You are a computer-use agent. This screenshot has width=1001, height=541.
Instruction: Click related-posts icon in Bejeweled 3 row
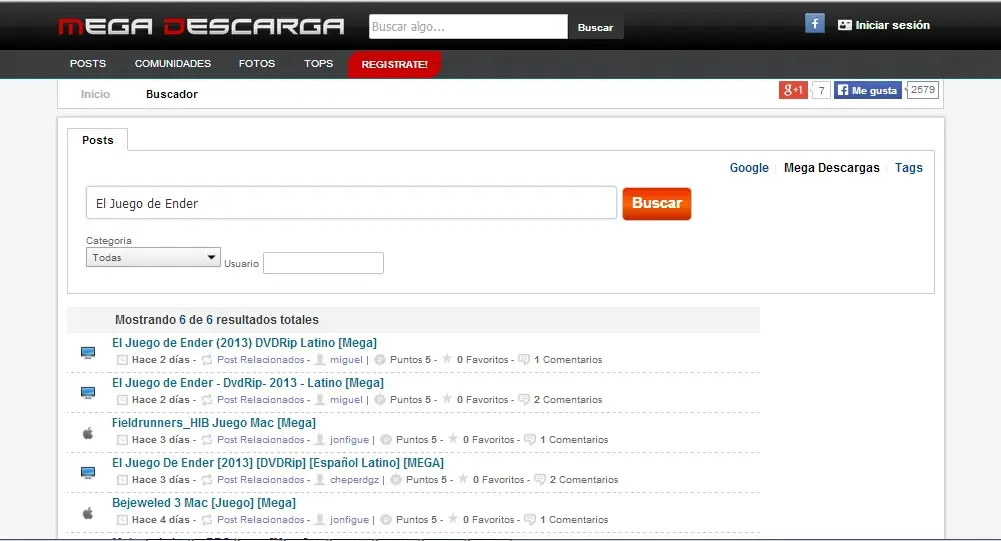point(207,520)
